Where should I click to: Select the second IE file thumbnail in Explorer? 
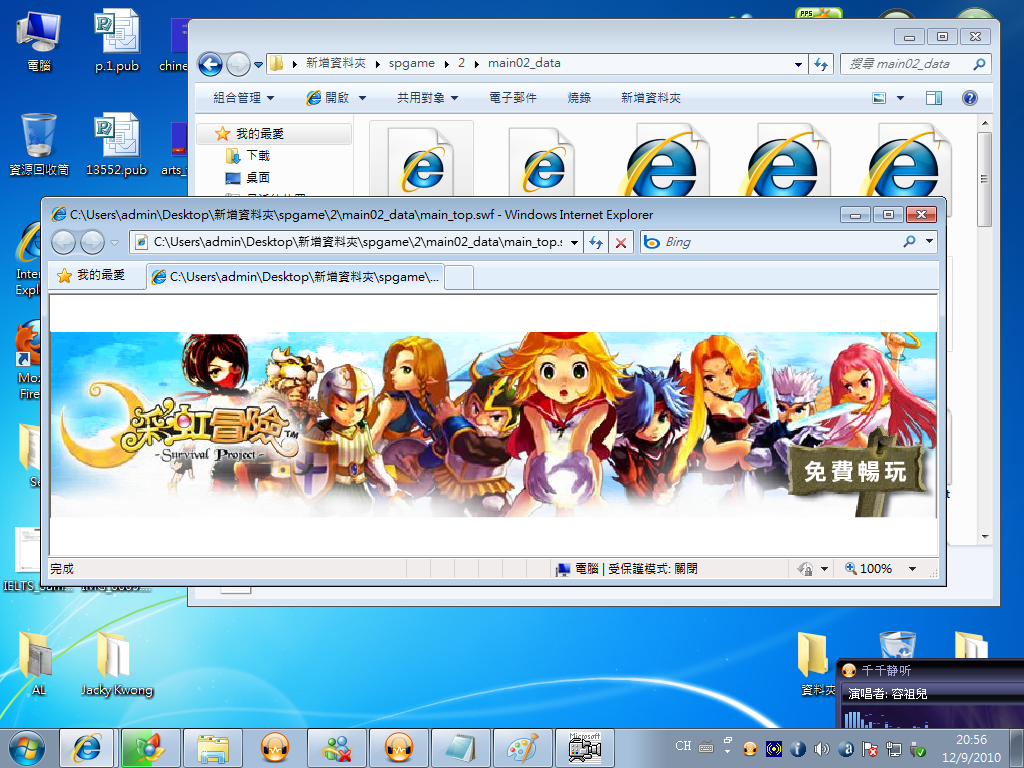click(x=542, y=161)
